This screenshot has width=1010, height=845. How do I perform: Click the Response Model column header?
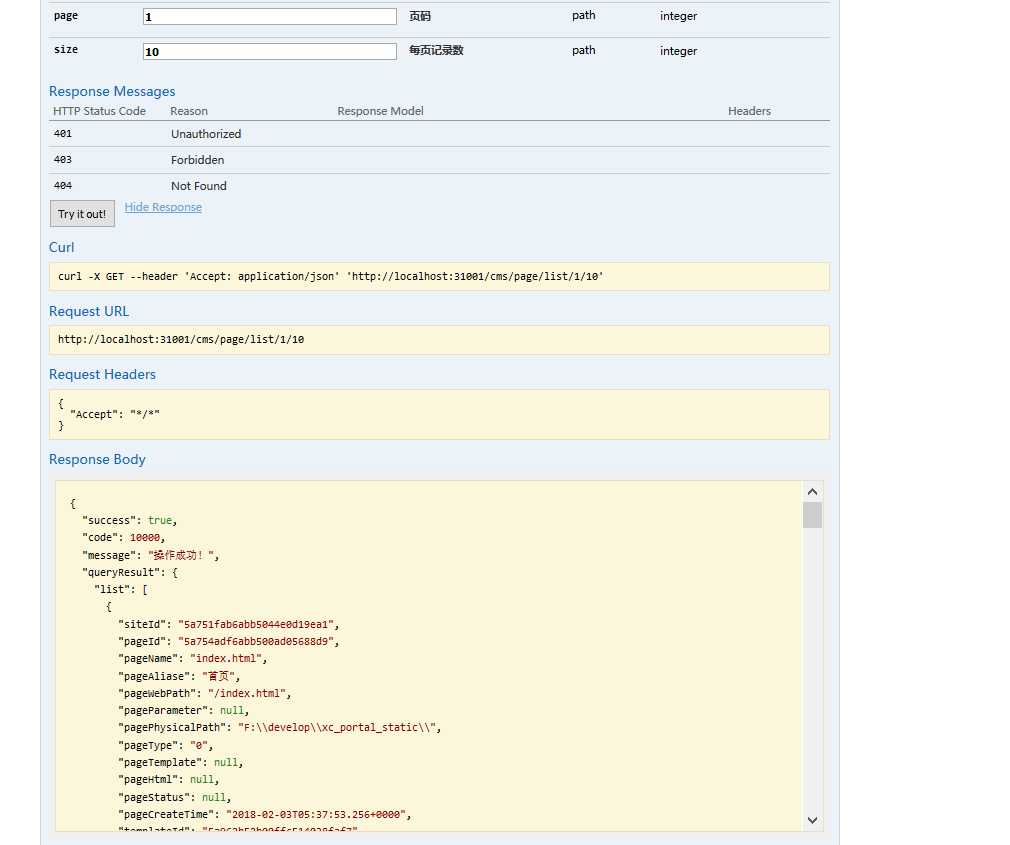(381, 111)
